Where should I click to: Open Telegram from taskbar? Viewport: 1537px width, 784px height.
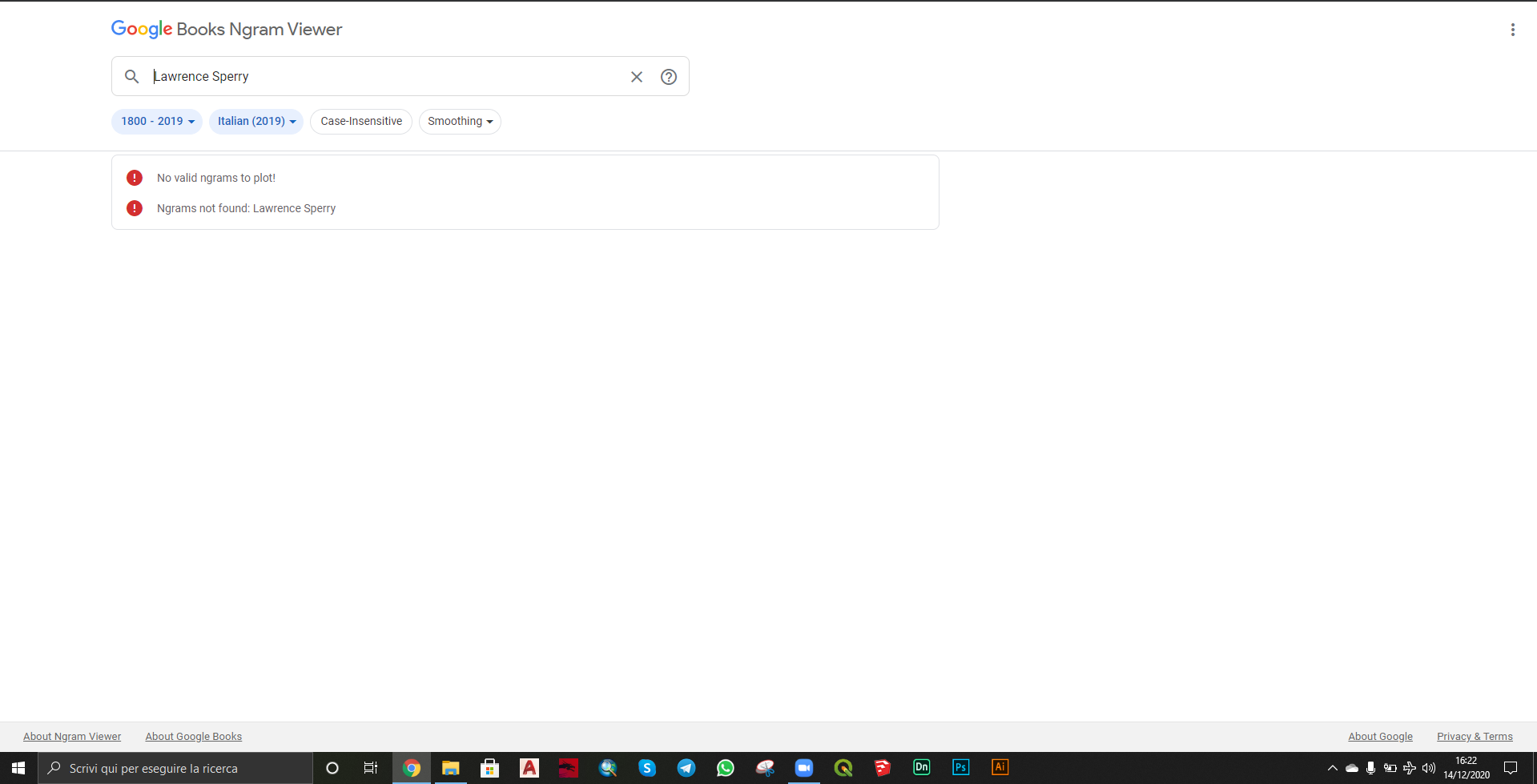[x=686, y=768]
